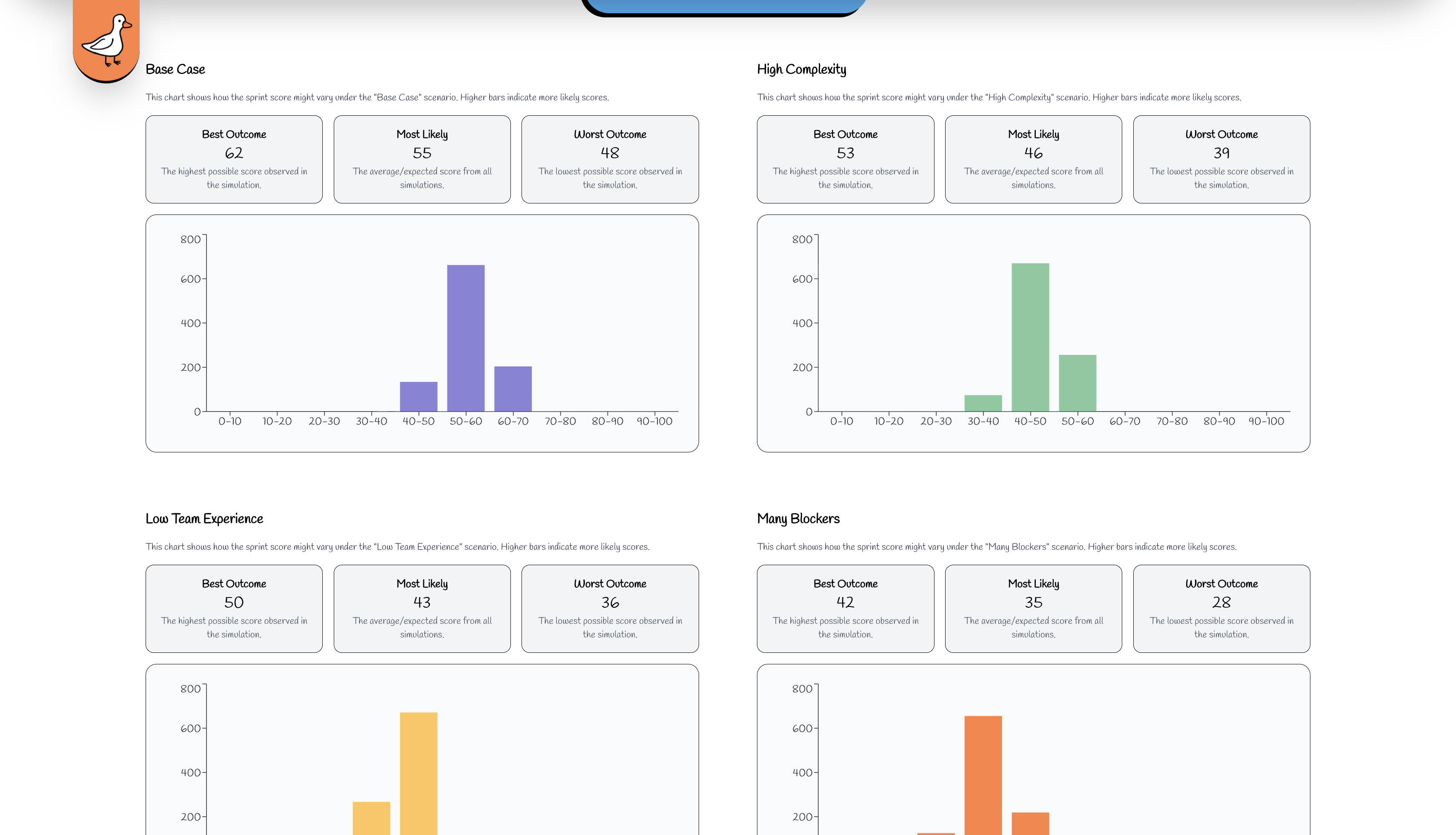This screenshot has height=835, width=1456.
Task: Click purple 40-50 bar in Base Case
Action: [x=418, y=396]
